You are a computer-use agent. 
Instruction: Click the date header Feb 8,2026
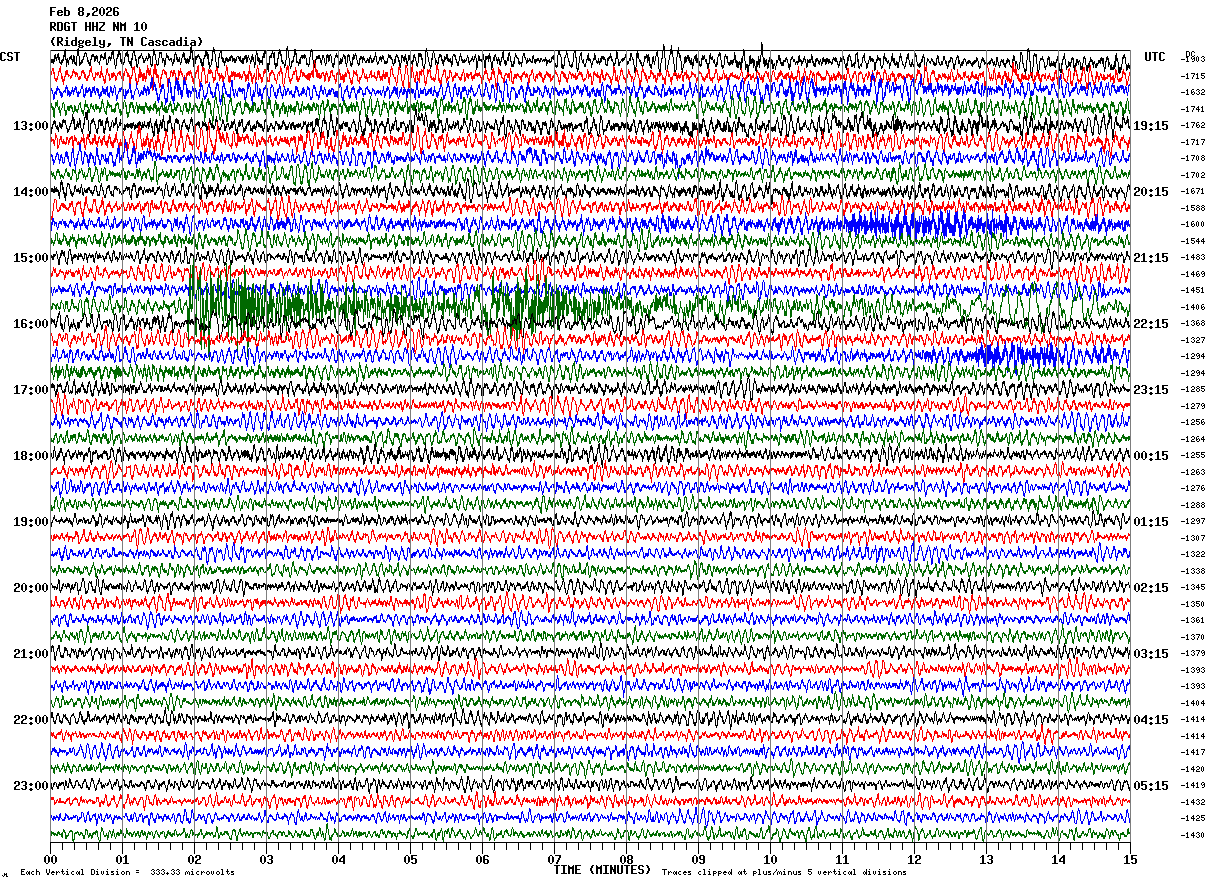click(x=84, y=12)
